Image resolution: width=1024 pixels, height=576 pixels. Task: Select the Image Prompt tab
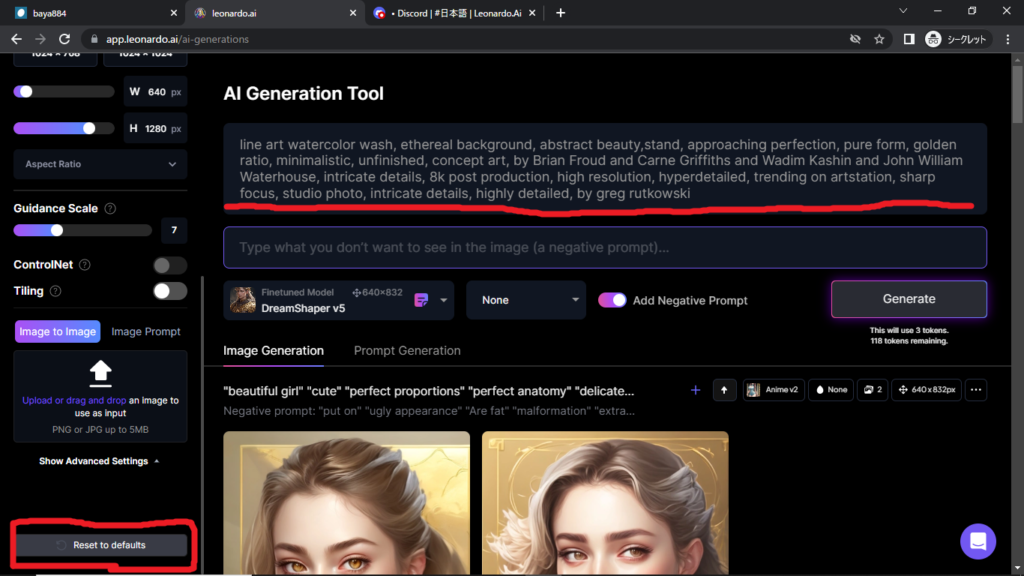(x=146, y=332)
